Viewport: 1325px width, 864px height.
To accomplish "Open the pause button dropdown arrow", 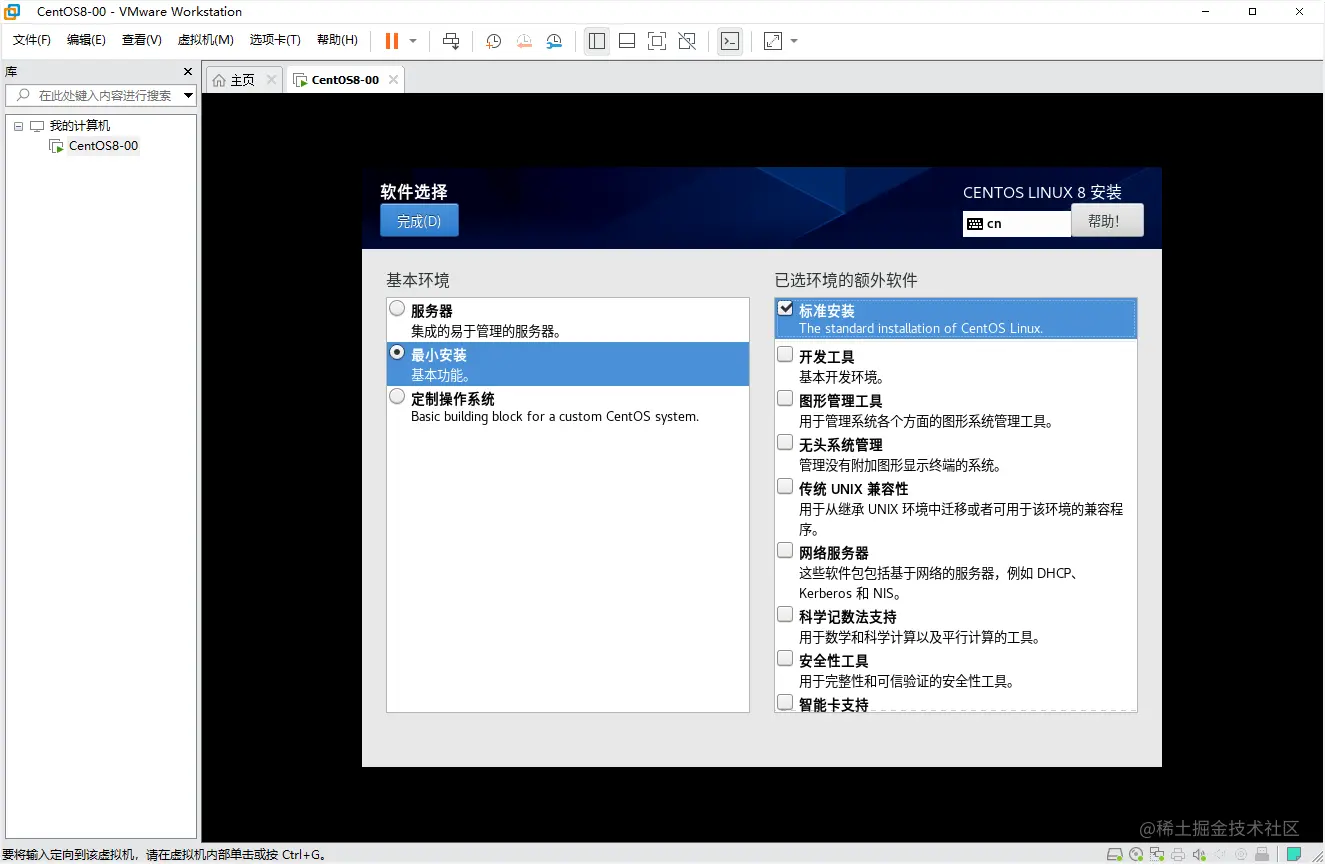I will (412, 41).
